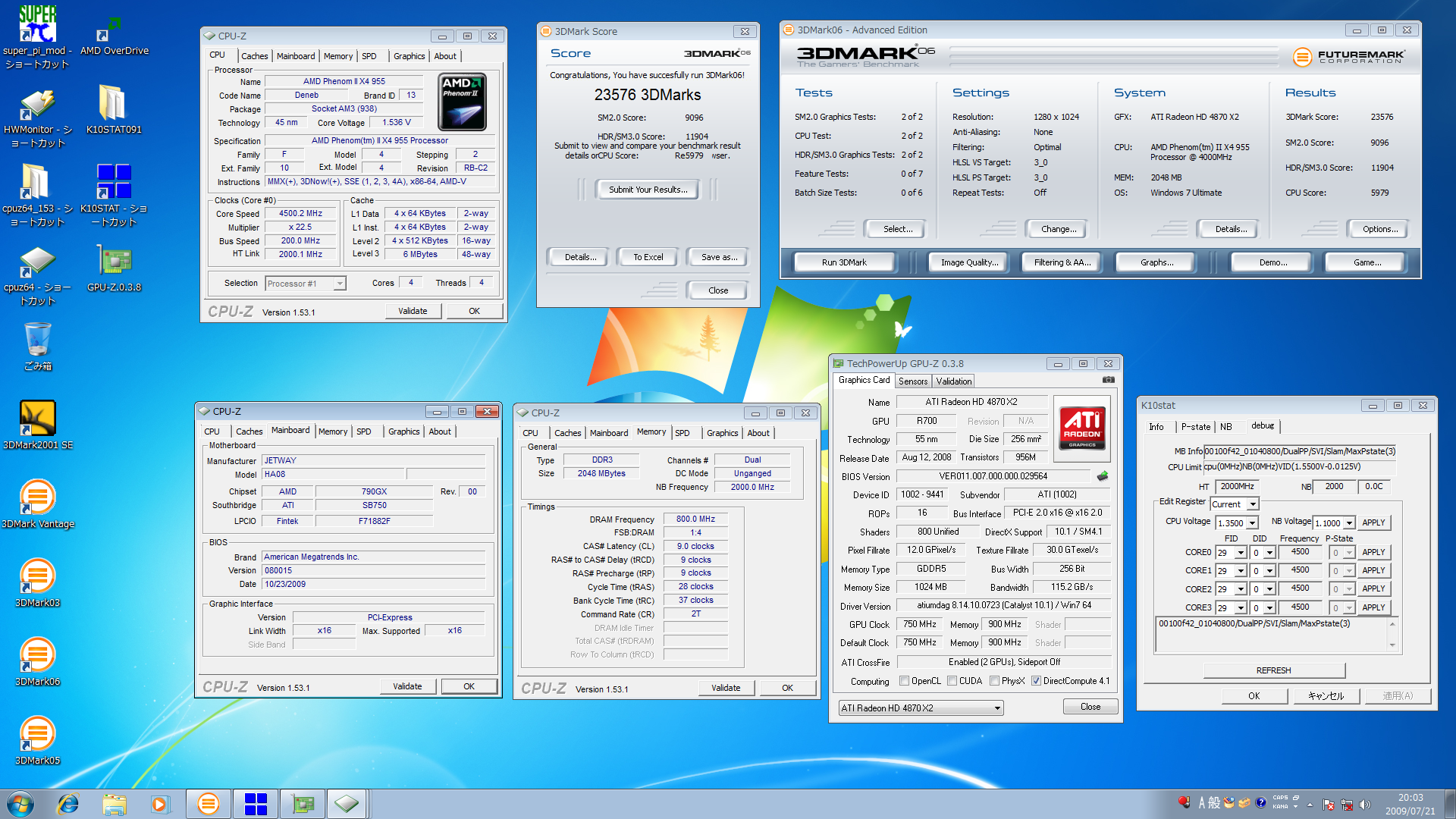Expand the ATI Radeon HD 4870 X2 dropdown
Screen dimensions: 1456x819
tap(997, 708)
